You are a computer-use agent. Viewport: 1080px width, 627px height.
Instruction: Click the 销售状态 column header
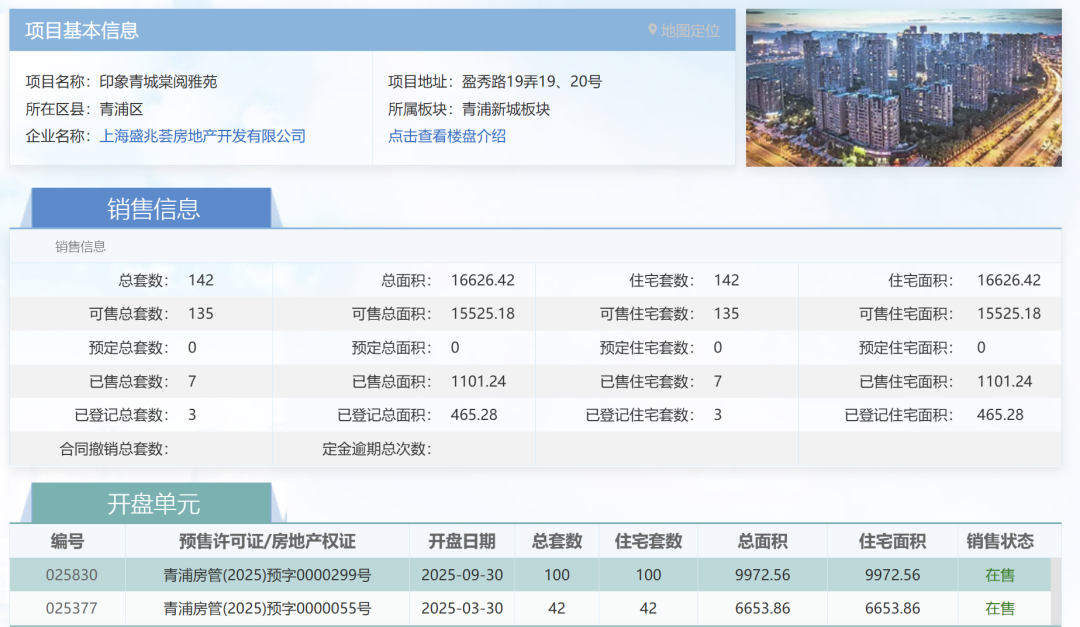click(x=999, y=542)
